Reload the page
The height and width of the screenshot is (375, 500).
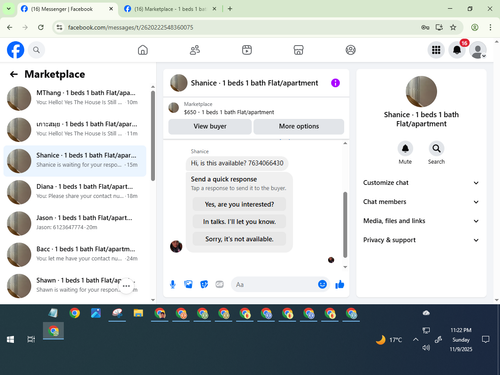41,27
